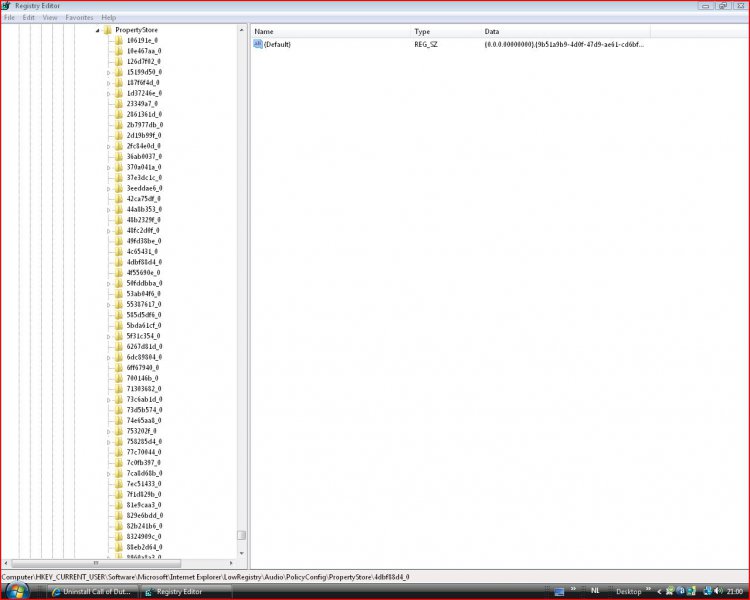Expand the 15199d50_0 key
Image resolution: width=750 pixels, height=600 pixels.
[109, 72]
